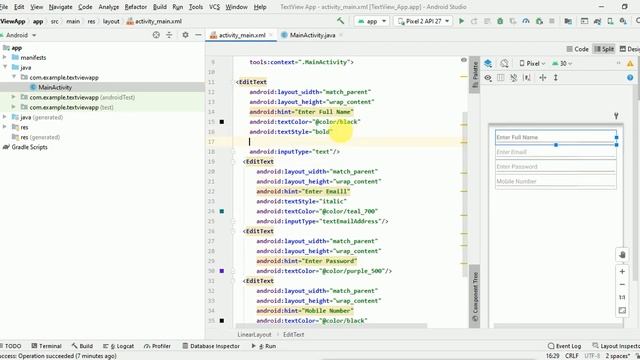Image resolution: width=640 pixels, height=360 pixels.
Task: Open the AVD Manager icon in the toolbar
Action: (x=610, y=21)
